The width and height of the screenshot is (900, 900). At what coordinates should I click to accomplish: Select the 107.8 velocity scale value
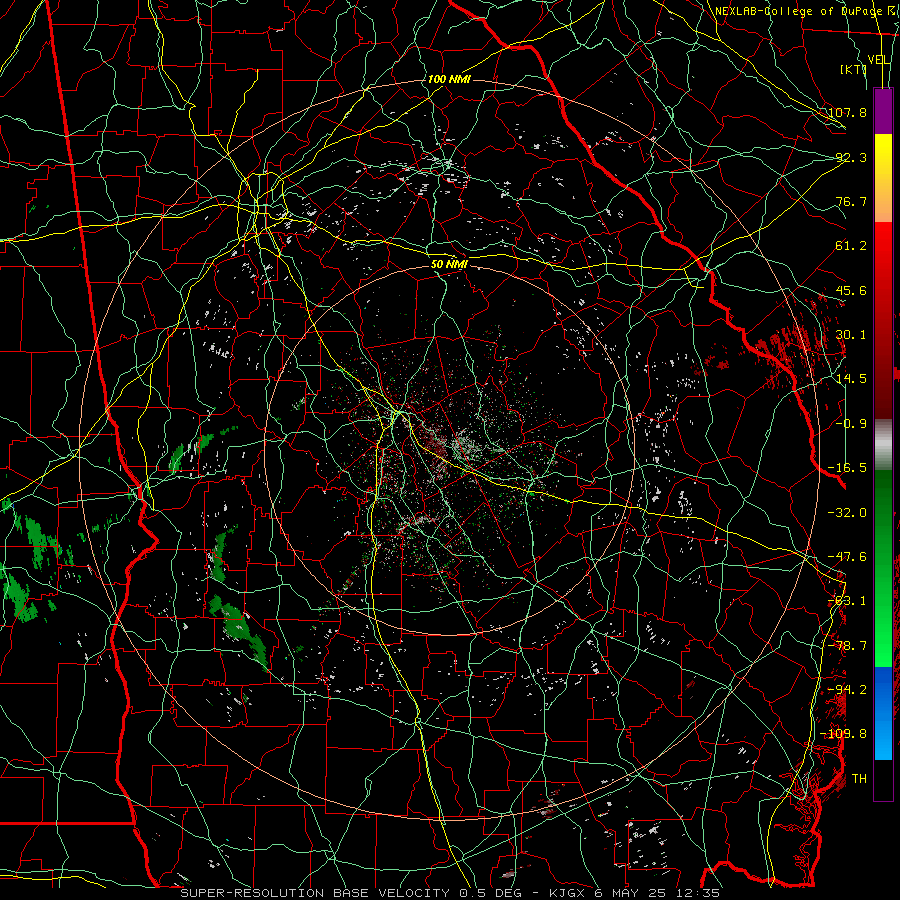point(847,112)
